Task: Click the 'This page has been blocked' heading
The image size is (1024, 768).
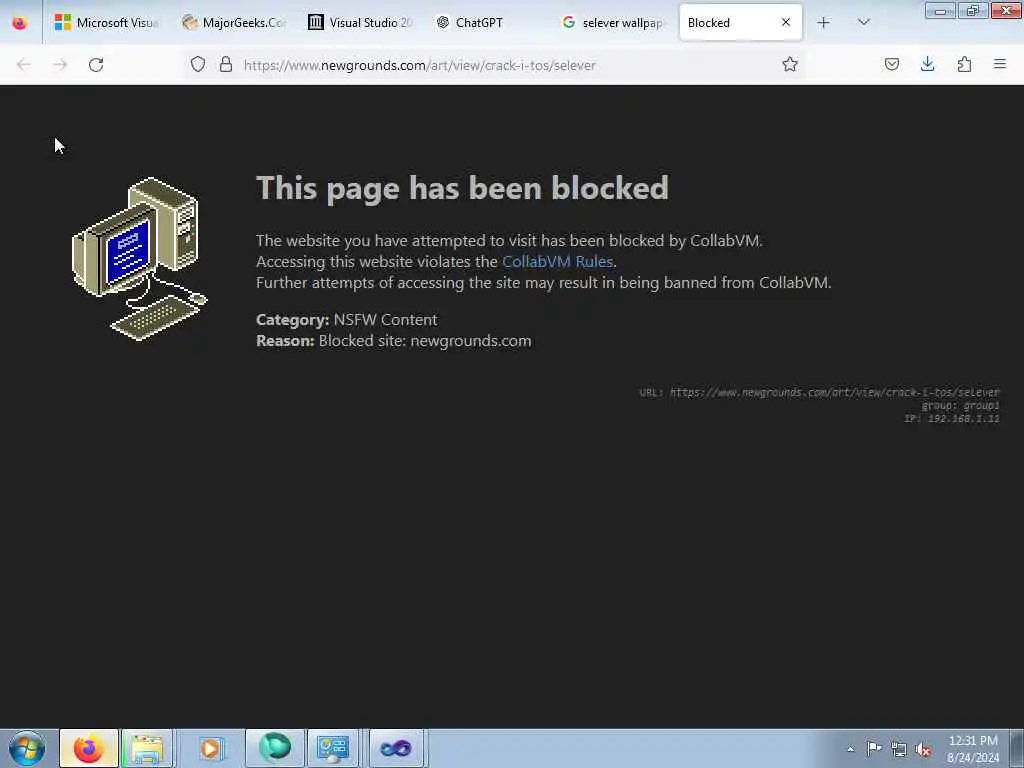Action: [x=462, y=188]
